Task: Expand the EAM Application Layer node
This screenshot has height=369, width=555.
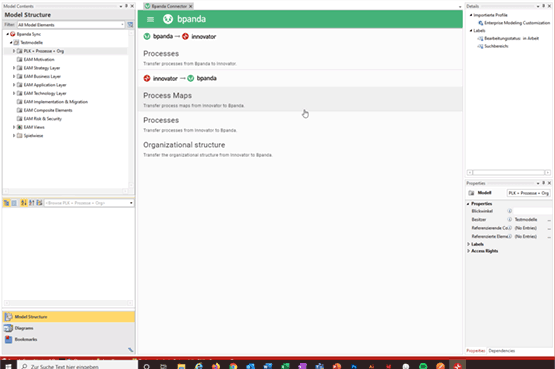Action: pyautogui.click(x=14, y=85)
